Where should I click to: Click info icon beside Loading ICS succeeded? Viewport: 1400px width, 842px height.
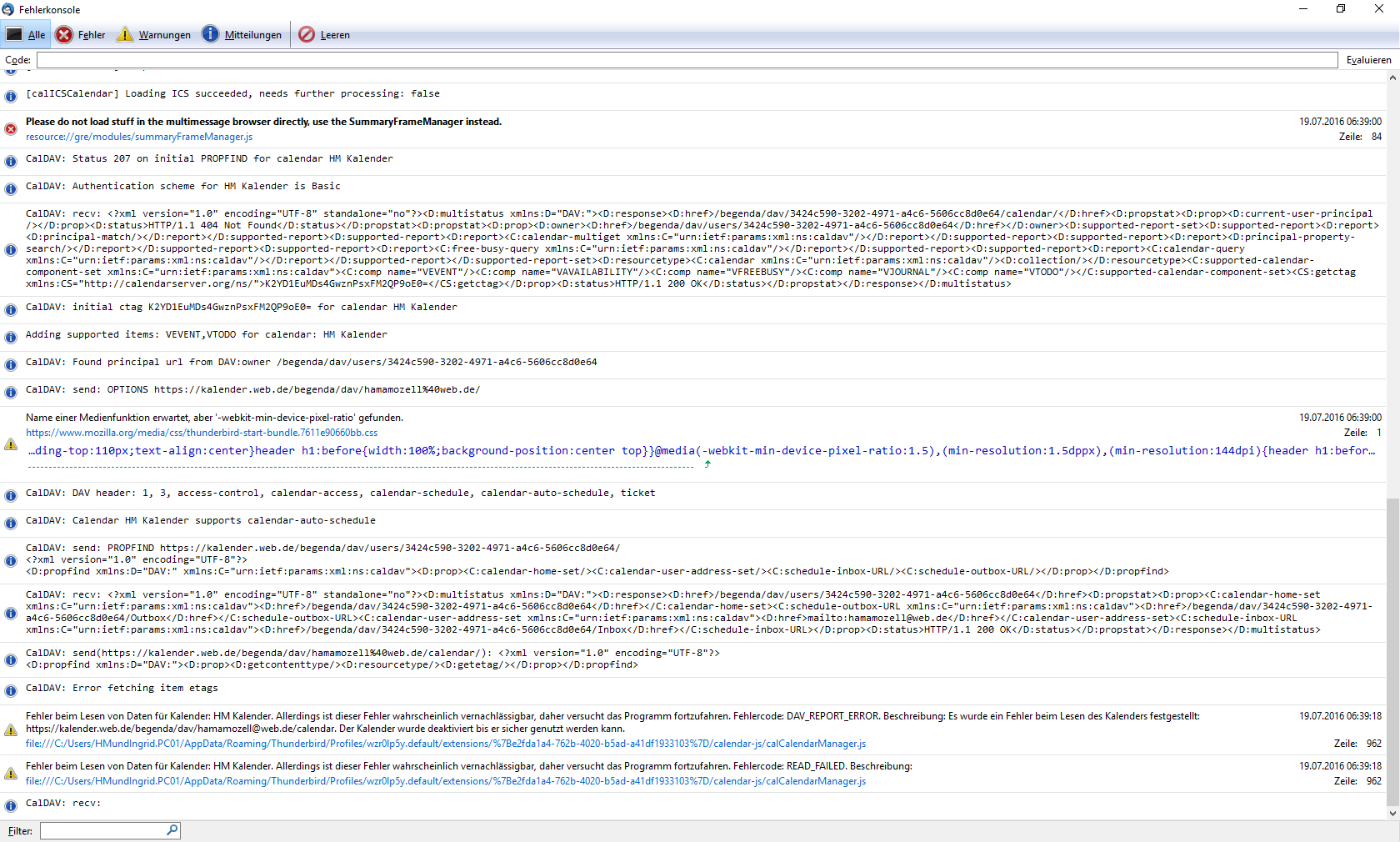[11, 97]
